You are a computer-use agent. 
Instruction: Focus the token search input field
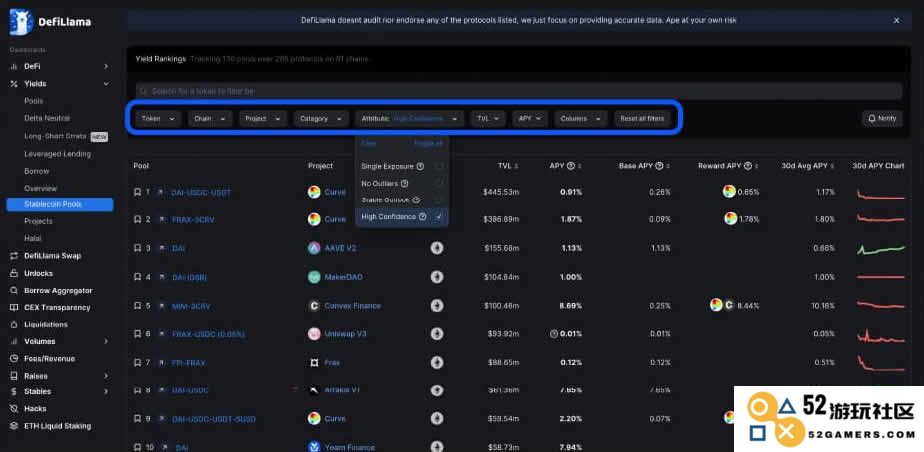tap(519, 91)
